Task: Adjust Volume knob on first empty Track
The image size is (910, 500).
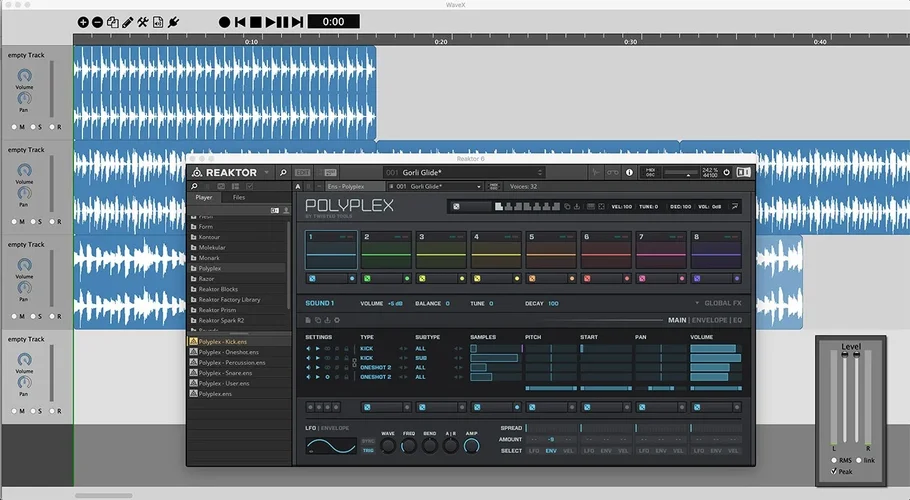Action: [24, 75]
